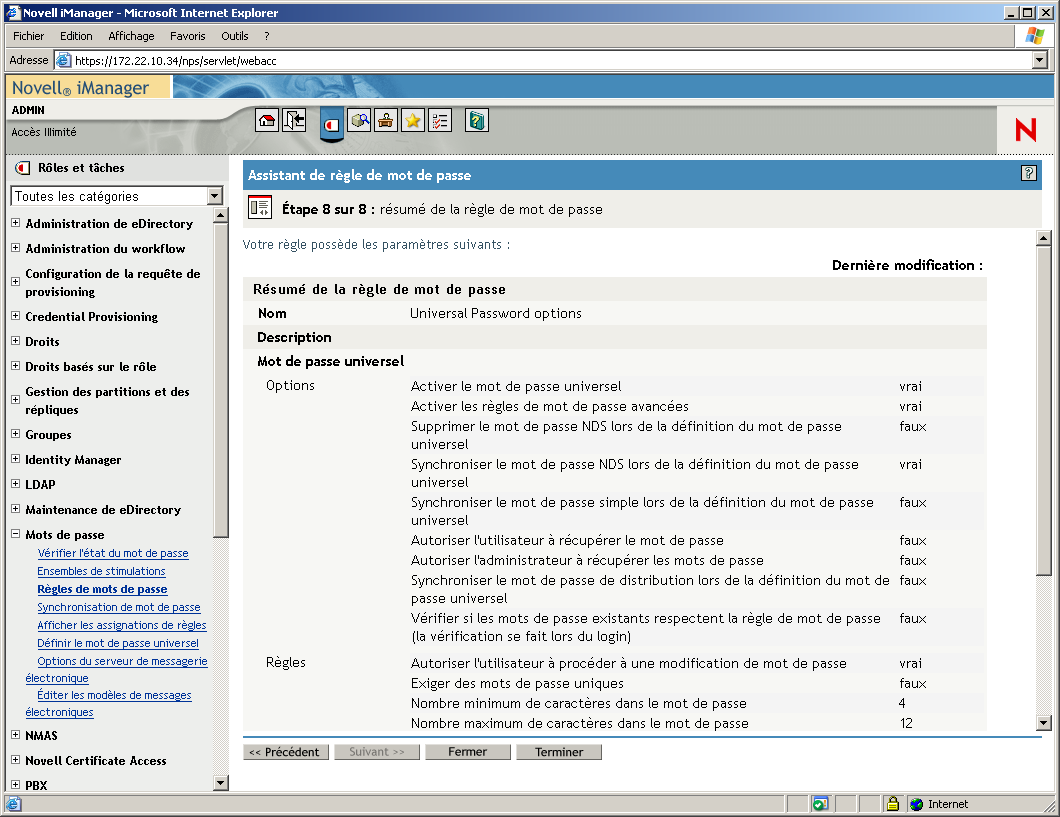Screen dimensions: 1060x817
Task: Click the << Précédent button
Action: point(286,752)
